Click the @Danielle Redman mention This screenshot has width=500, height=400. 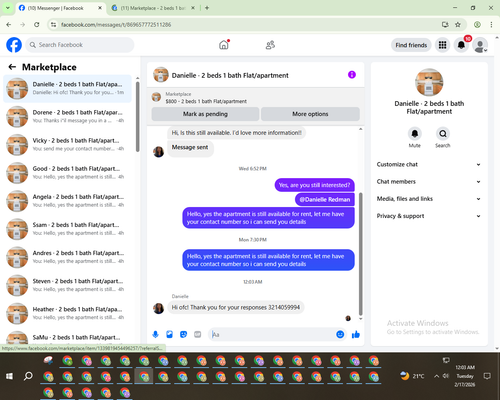point(325,199)
